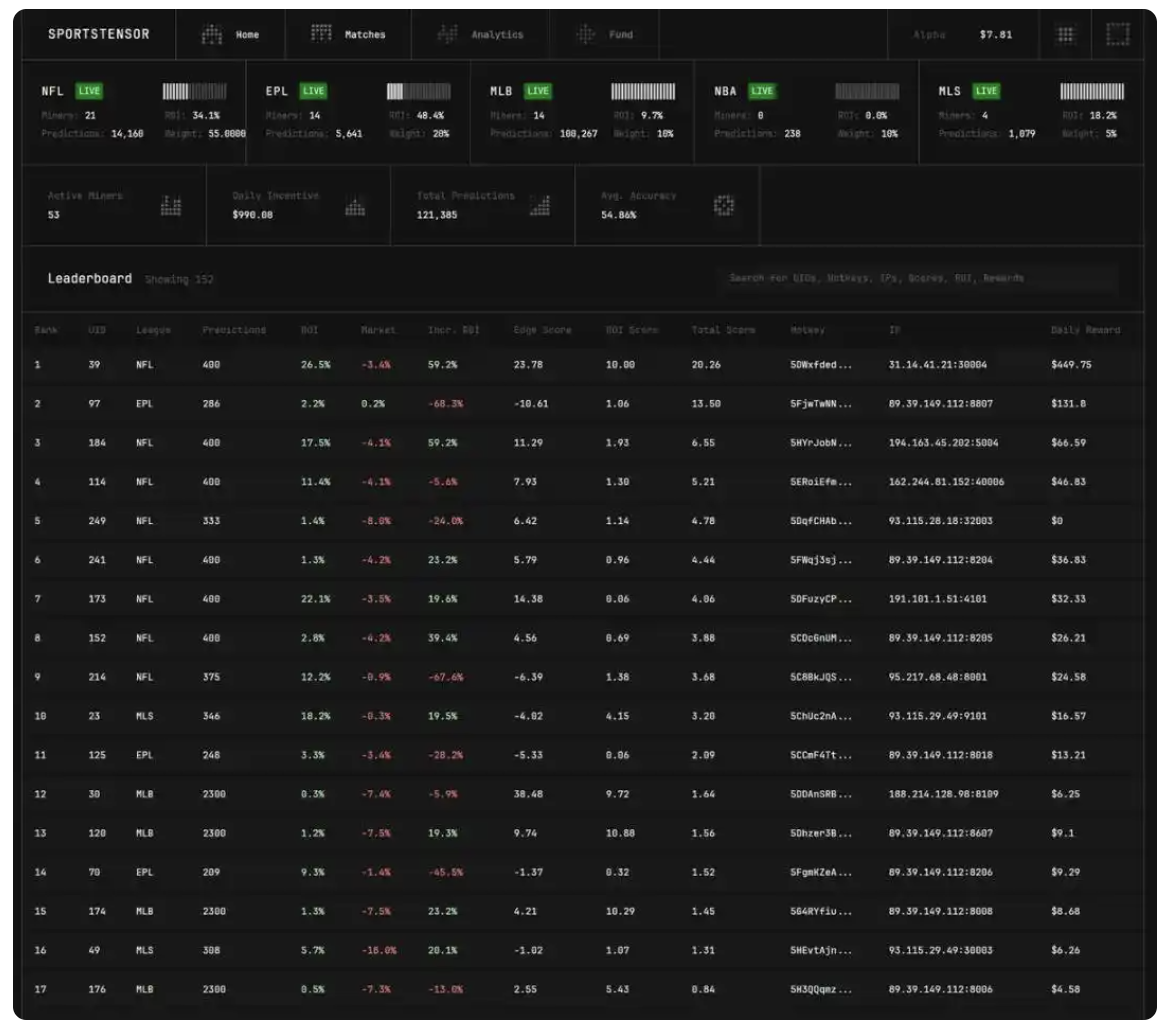
Task: Click the Avg. Accuracy target icon
Action: tap(724, 206)
